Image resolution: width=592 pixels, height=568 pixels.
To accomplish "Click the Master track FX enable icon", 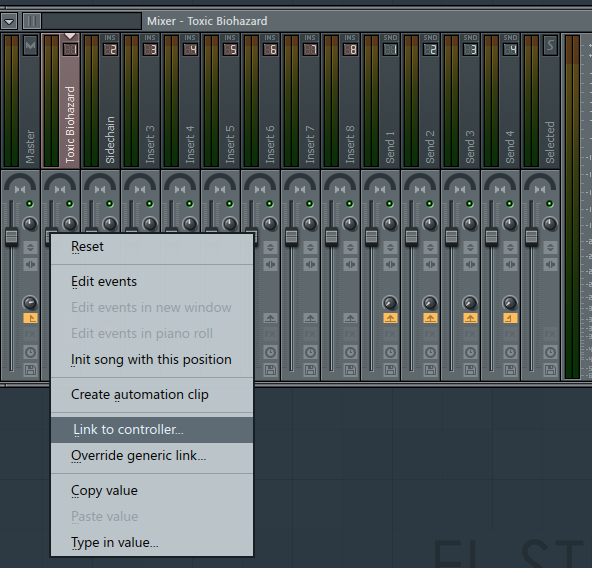I will (x=30, y=334).
